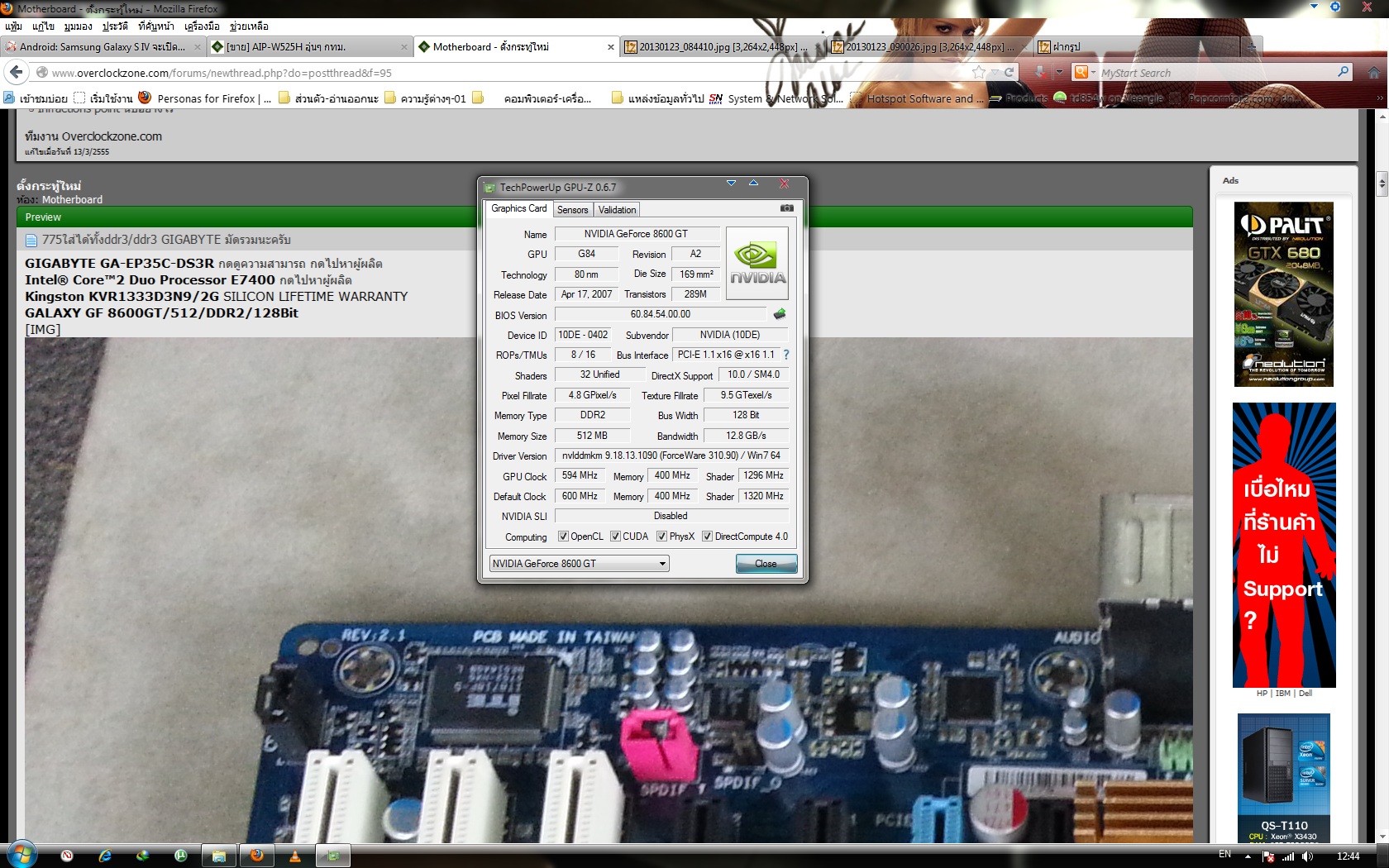Expand the bookmarks toolbar overflow chevron
The height and width of the screenshot is (868, 1389).
[1379, 98]
